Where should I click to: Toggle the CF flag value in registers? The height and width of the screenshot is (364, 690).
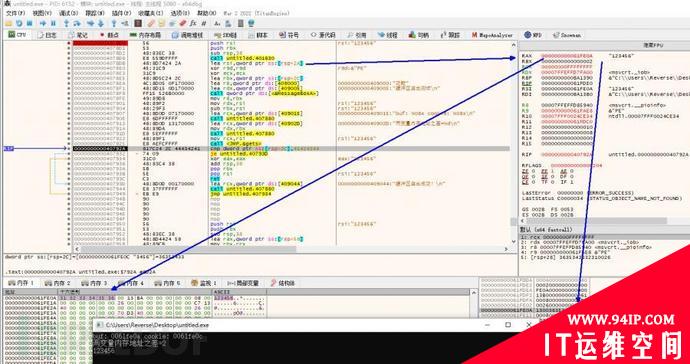tap(532, 183)
